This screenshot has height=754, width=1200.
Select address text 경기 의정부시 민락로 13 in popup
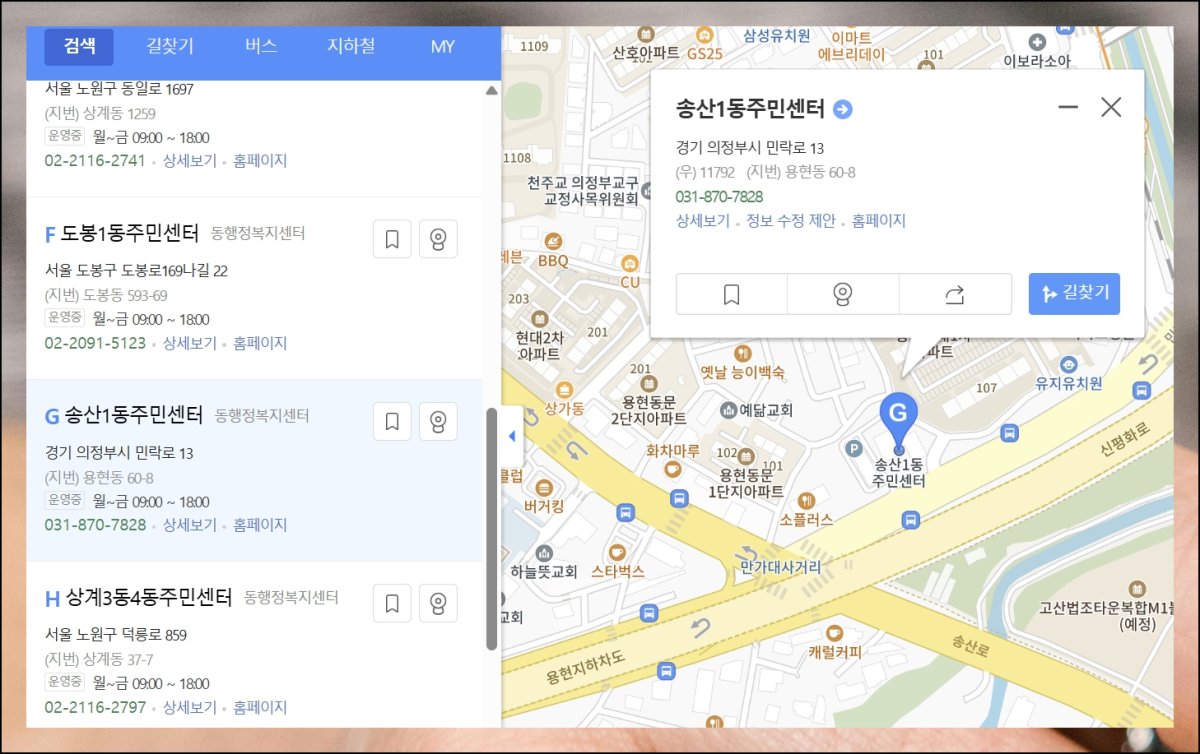[x=750, y=148]
